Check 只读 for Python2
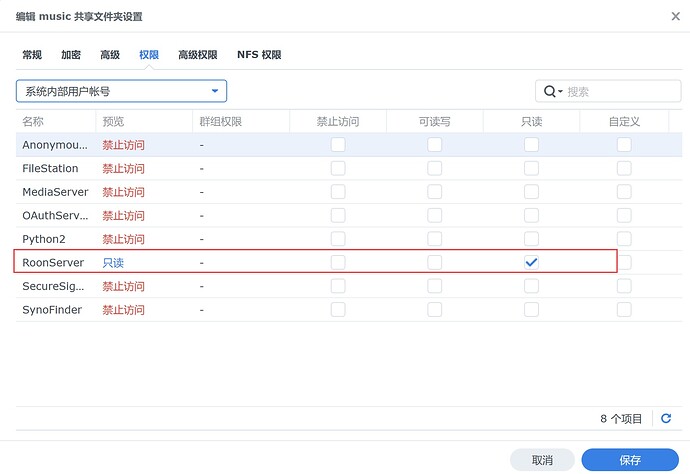This screenshot has width=690, height=474. click(x=531, y=239)
